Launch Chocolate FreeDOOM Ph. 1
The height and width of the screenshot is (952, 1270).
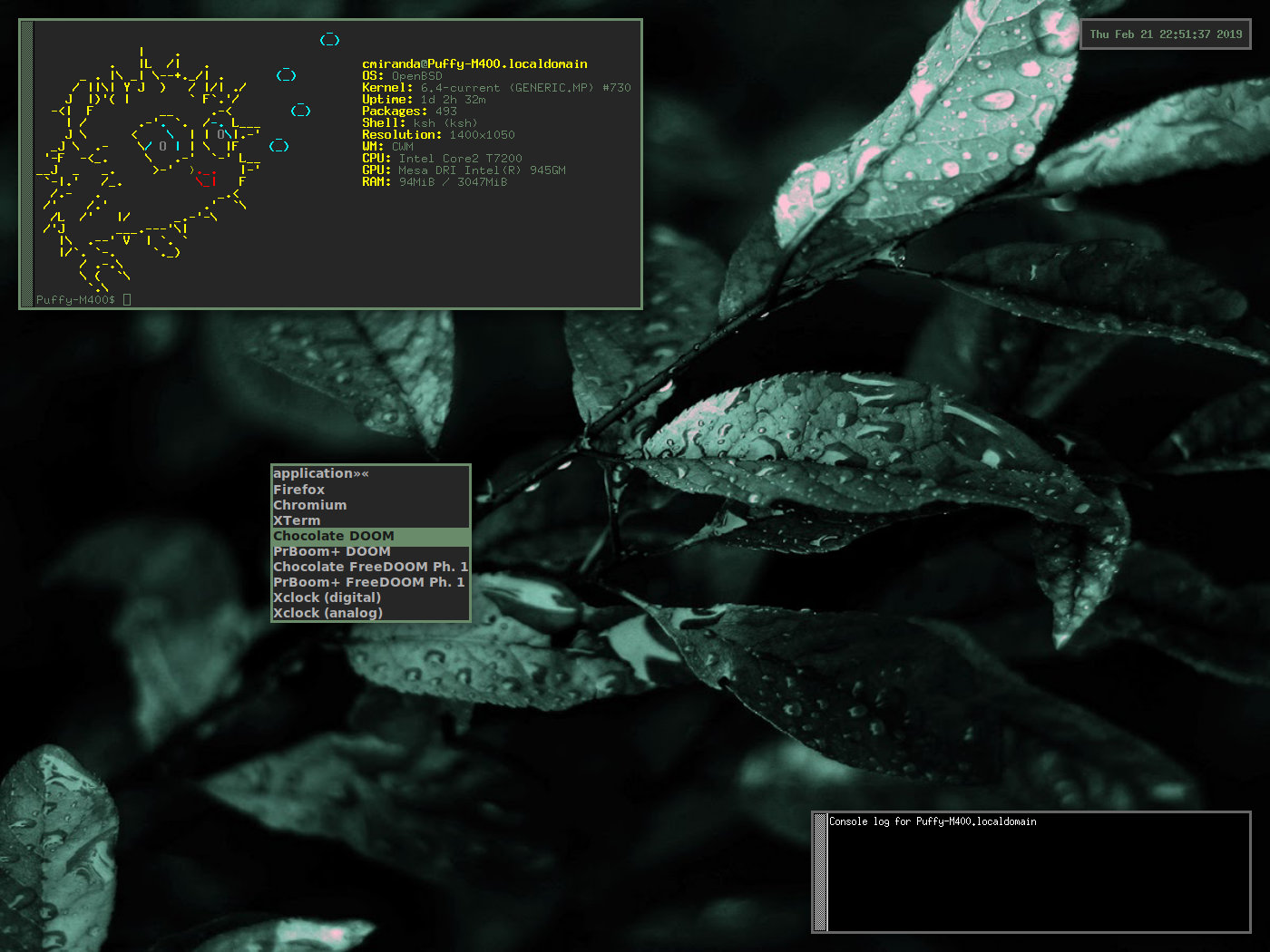(370, 567)
